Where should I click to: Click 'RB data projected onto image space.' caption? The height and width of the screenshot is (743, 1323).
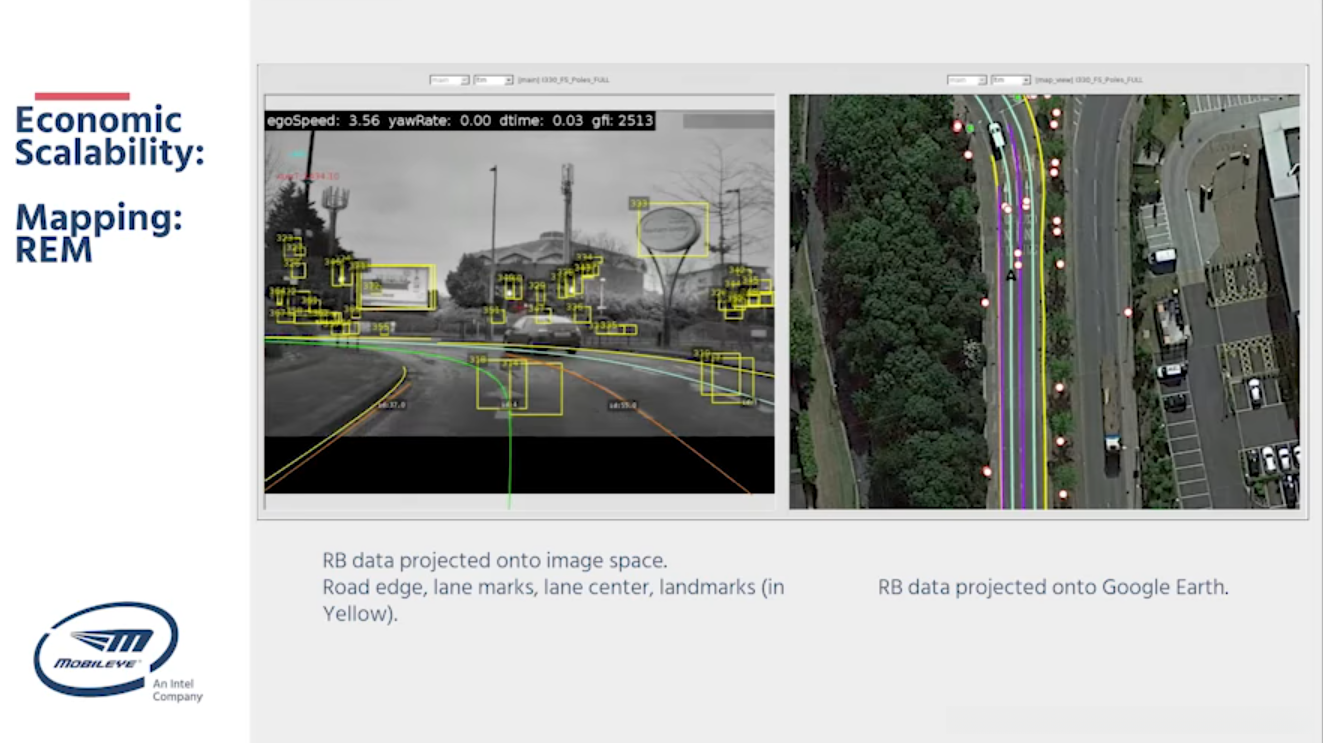coord(494,560)
